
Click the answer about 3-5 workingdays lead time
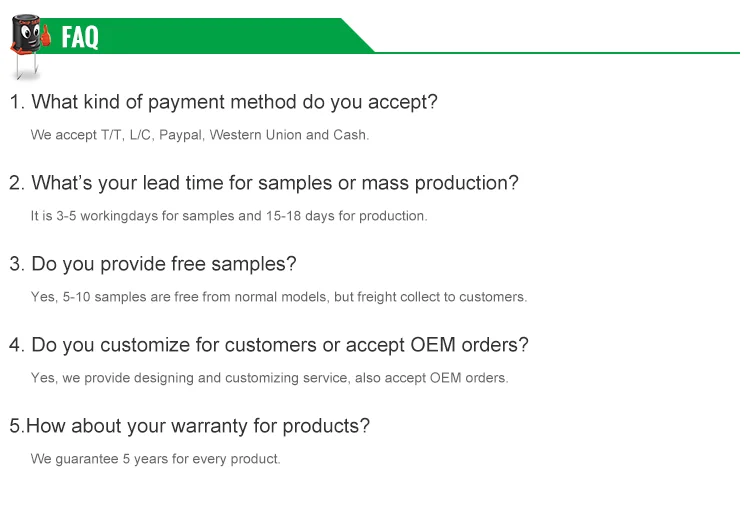coord(229,215)
